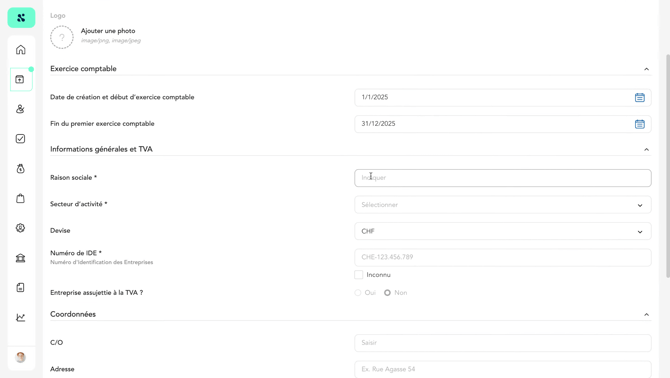Click the user avatar in sidebar
This screenshot has height=378, width=670.
(x=21, y=357)
